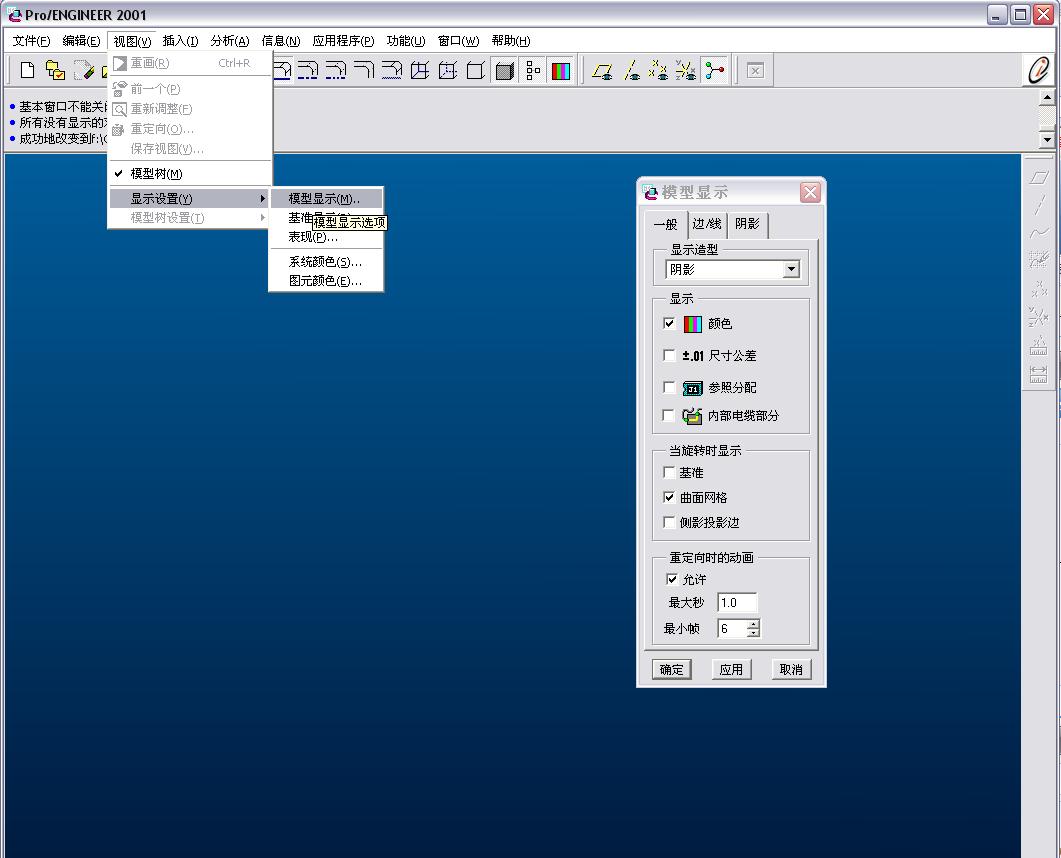Viewport: 1061px width, 858px height.
Task: Click message area scroll up arrow
Action: tap(1047, 98)
